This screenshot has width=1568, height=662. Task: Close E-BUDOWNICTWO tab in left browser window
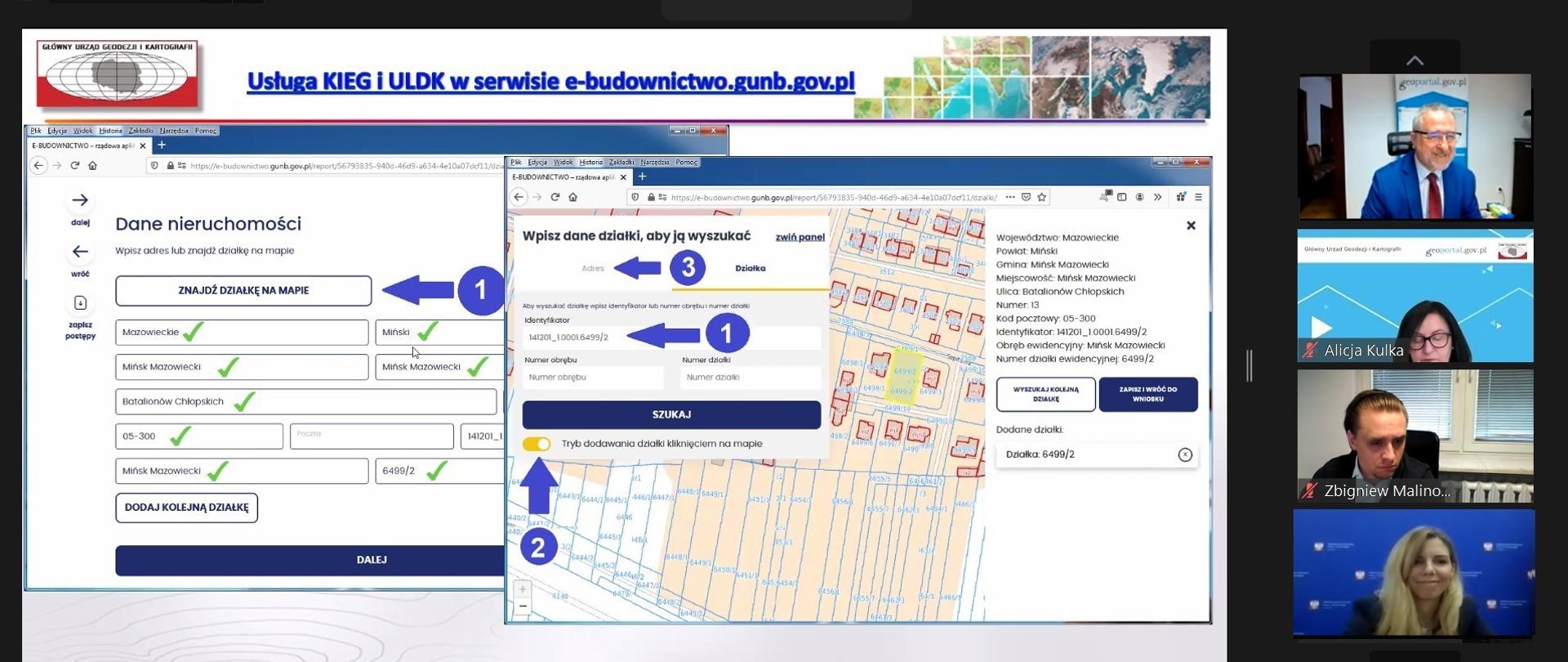point(143,145)
